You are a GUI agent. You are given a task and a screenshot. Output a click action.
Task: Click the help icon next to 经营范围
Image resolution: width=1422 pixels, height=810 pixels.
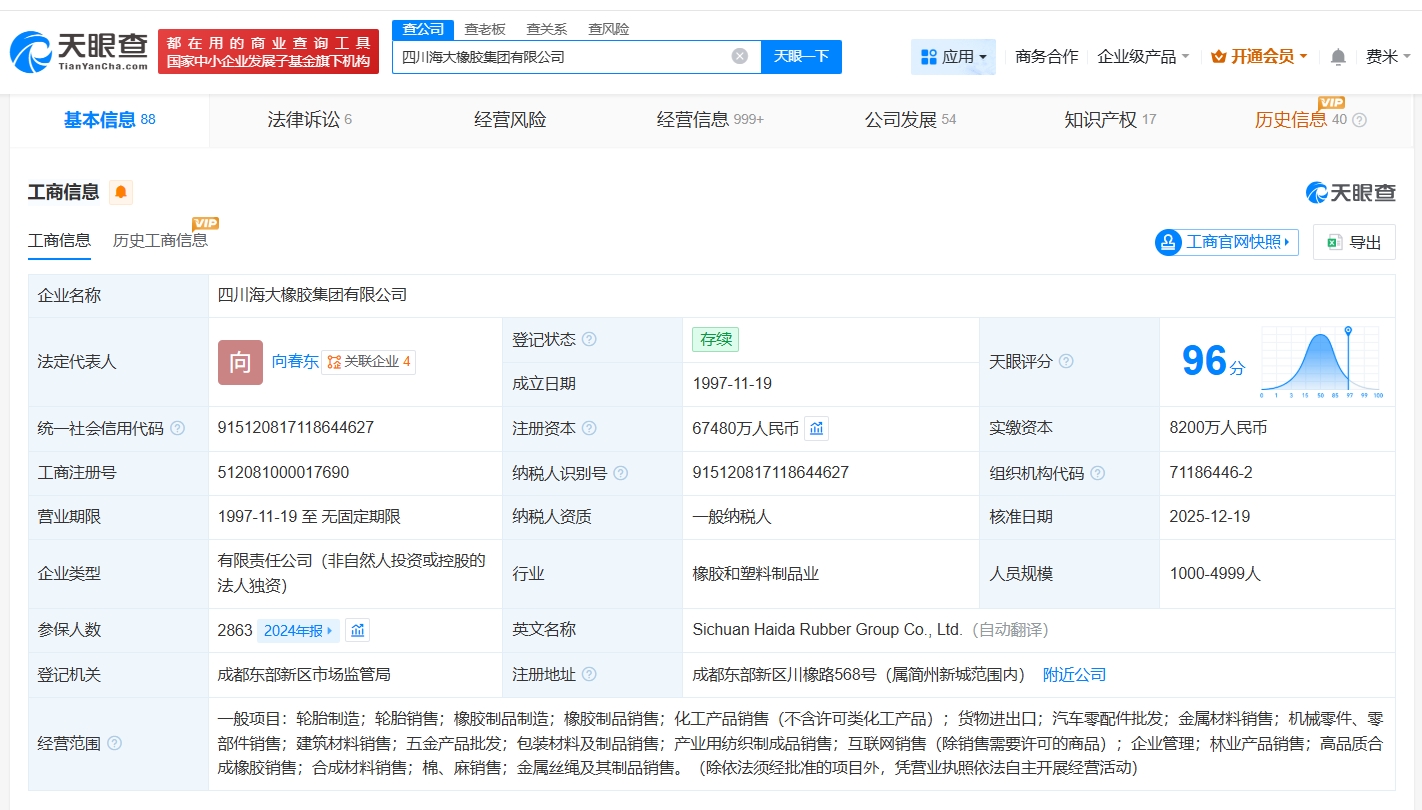click(115, 743)
